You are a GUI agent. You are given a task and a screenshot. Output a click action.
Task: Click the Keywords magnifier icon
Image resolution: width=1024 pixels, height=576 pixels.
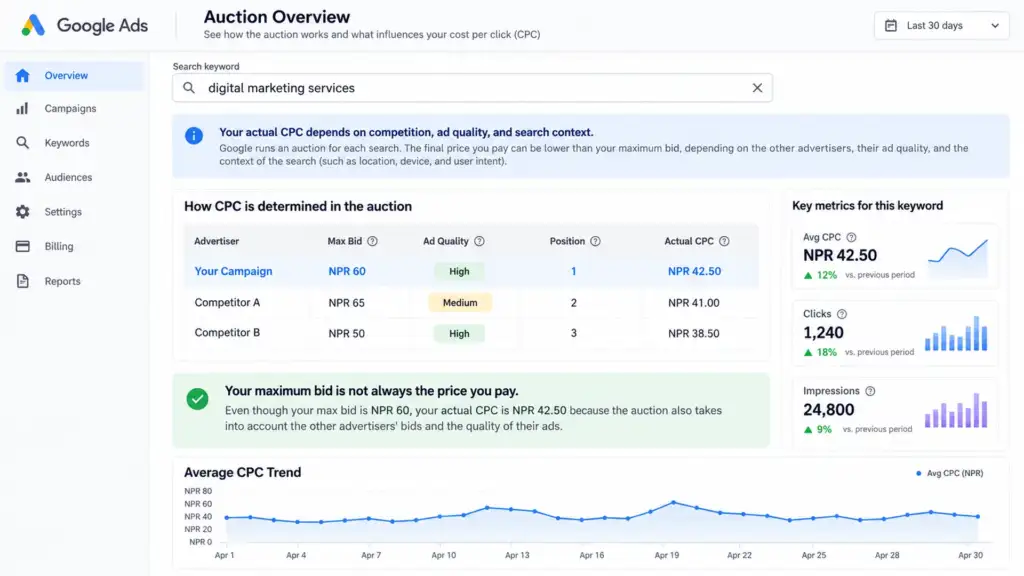pos(23,142)
